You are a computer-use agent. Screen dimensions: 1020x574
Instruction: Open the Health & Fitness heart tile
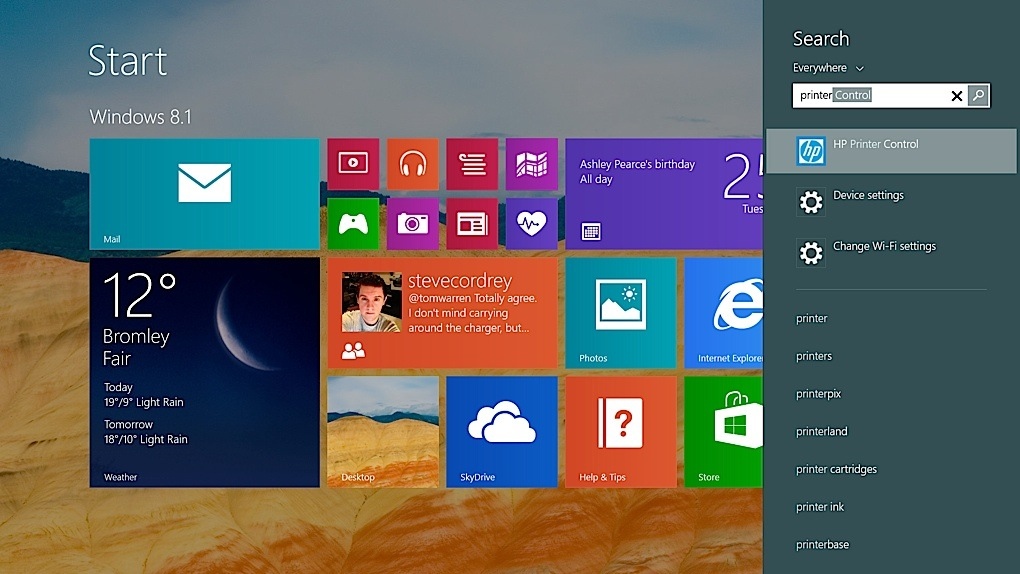(x=531, y=224)
